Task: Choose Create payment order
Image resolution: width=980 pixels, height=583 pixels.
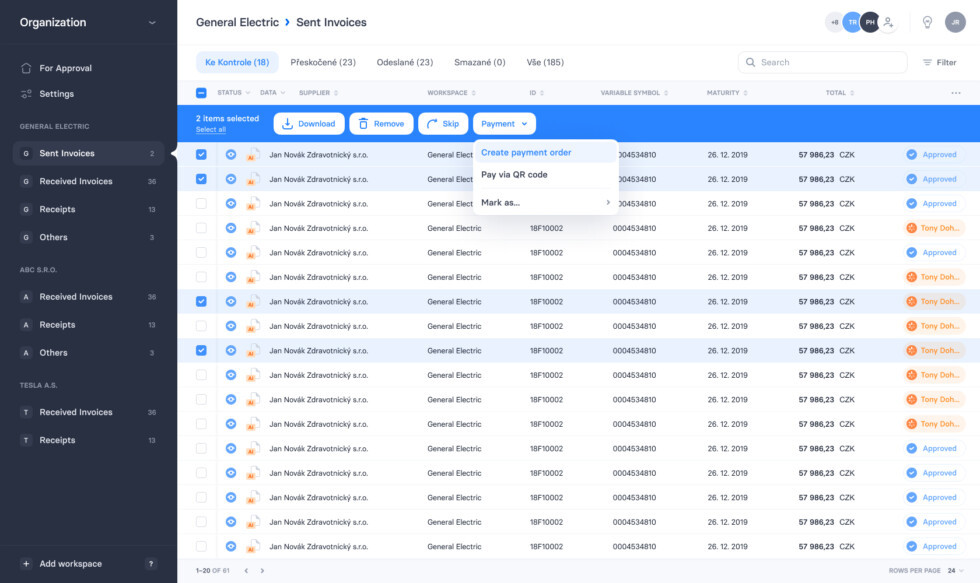Action: (x=526, y=153)
